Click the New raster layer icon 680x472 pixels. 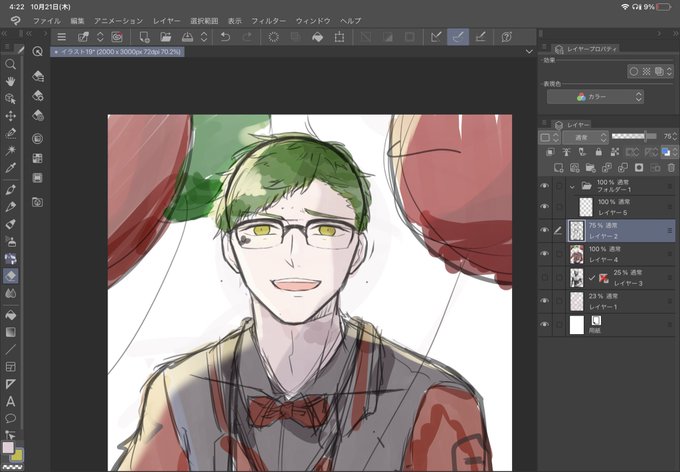[559, 168]
